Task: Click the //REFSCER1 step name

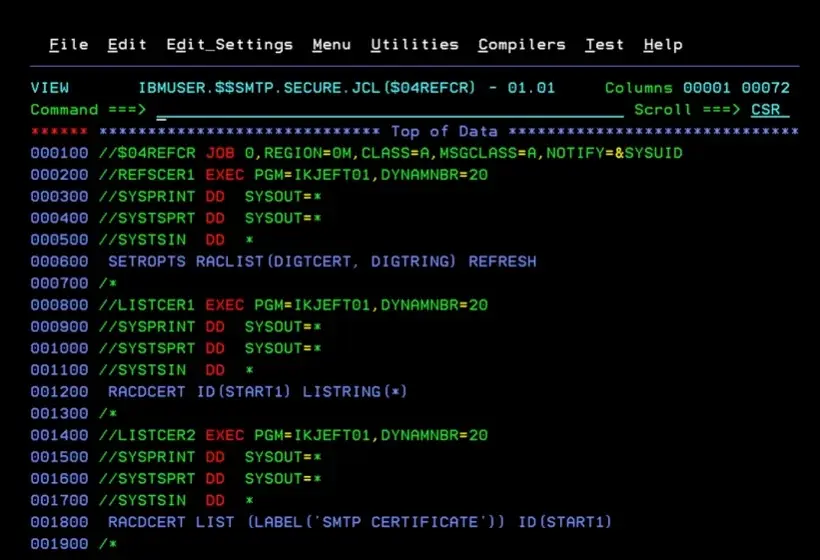Action: pos(147,175)
